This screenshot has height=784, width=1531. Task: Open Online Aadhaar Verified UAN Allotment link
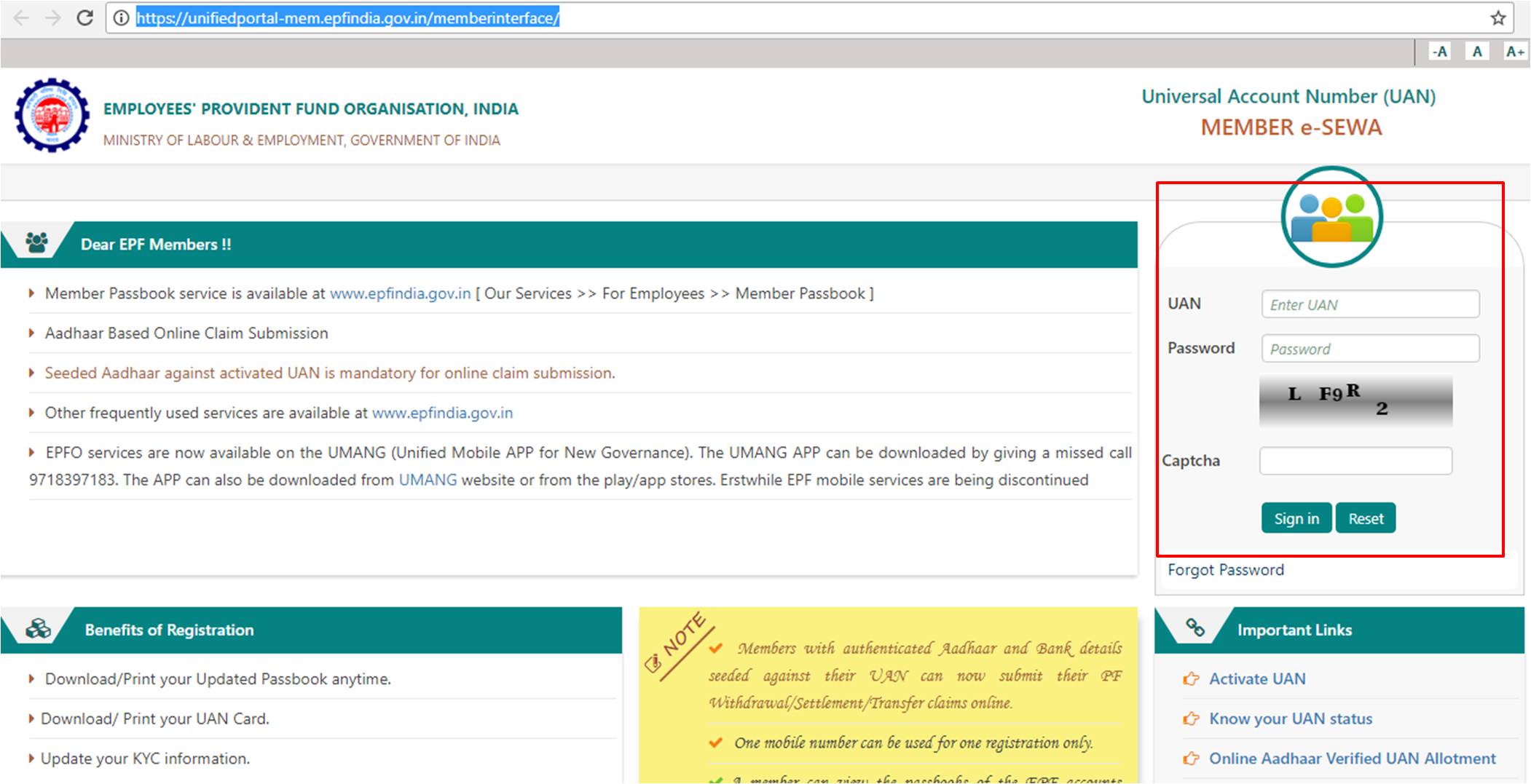point(1353,759)
